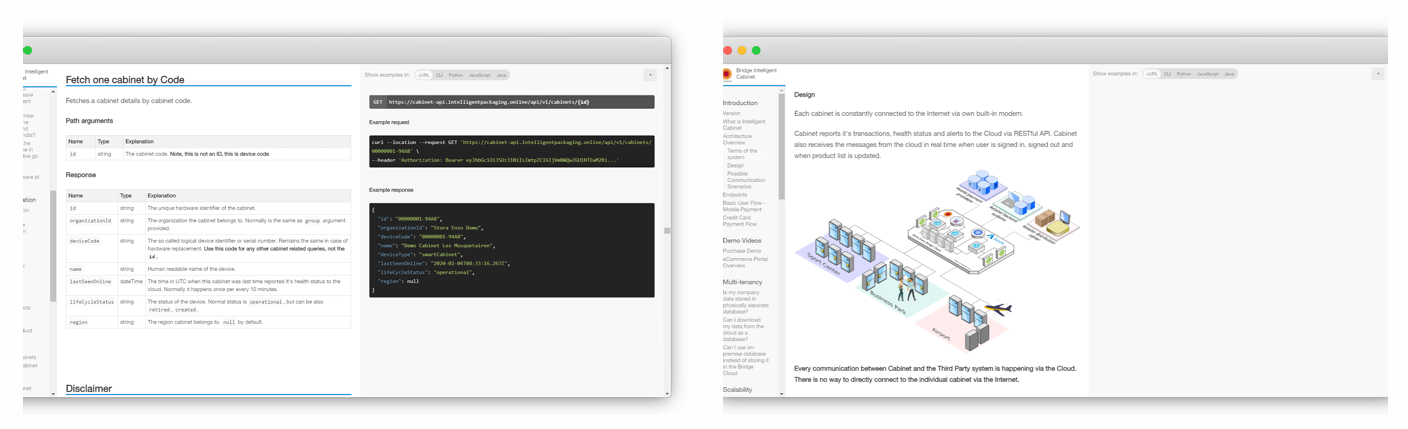
Task: Open Terms of the system sidebar entry
Action: coord(742,154)
